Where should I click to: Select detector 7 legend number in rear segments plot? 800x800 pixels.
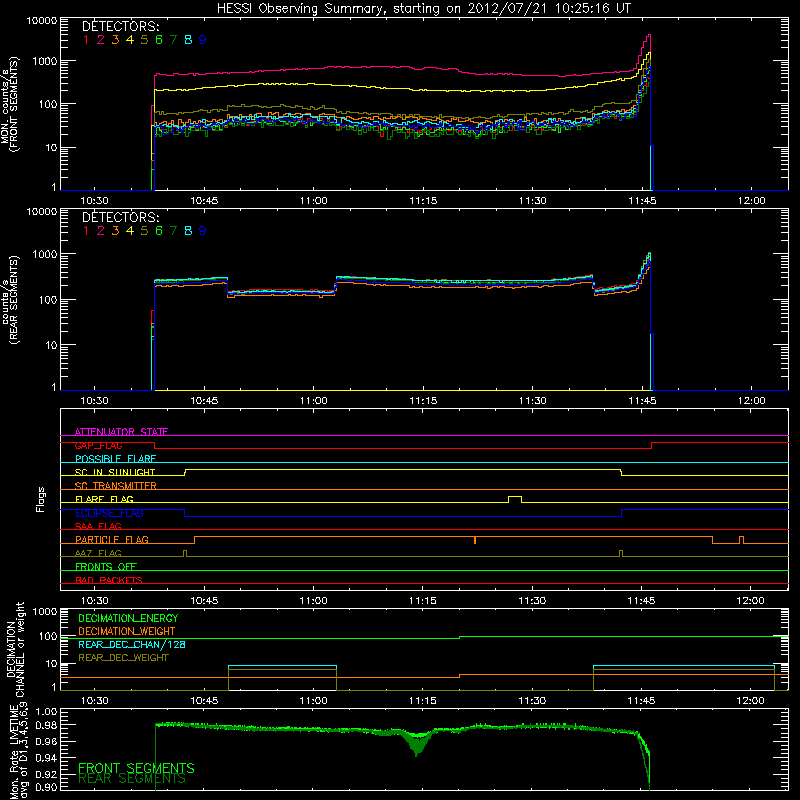(x=173, y=231)
